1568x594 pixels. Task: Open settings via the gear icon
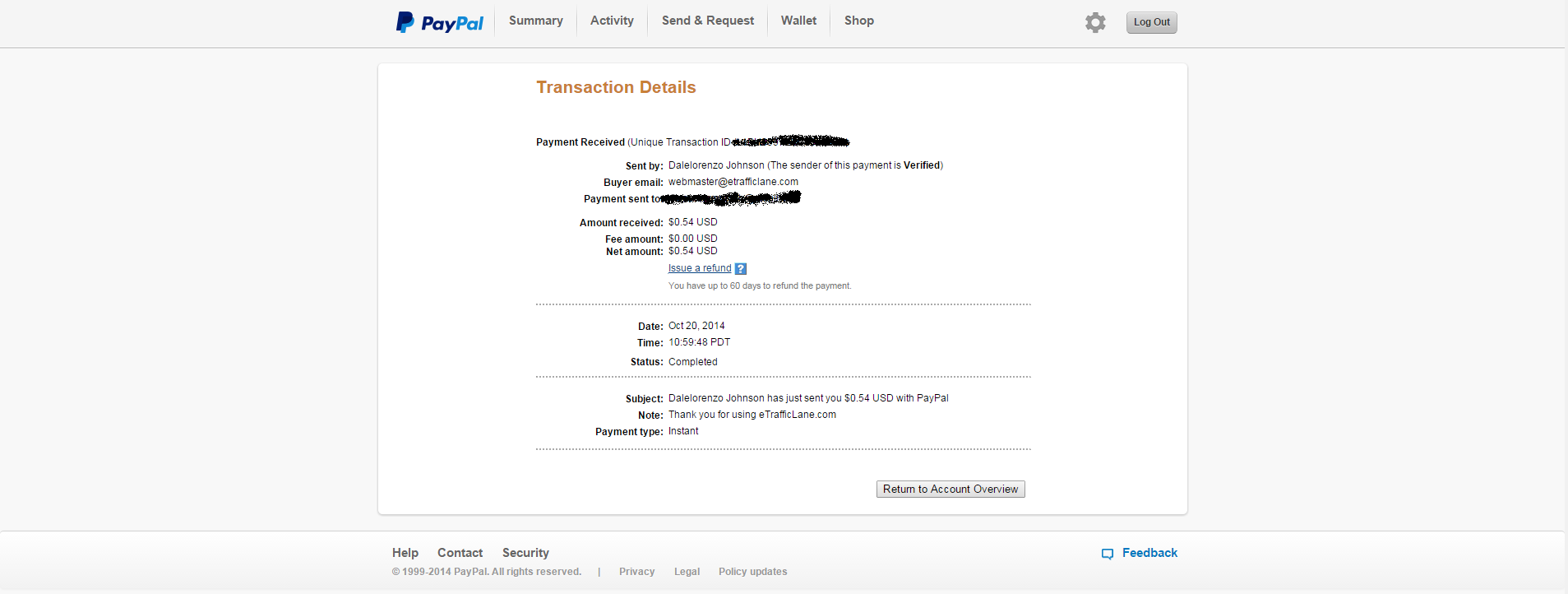pos(1095,22)
